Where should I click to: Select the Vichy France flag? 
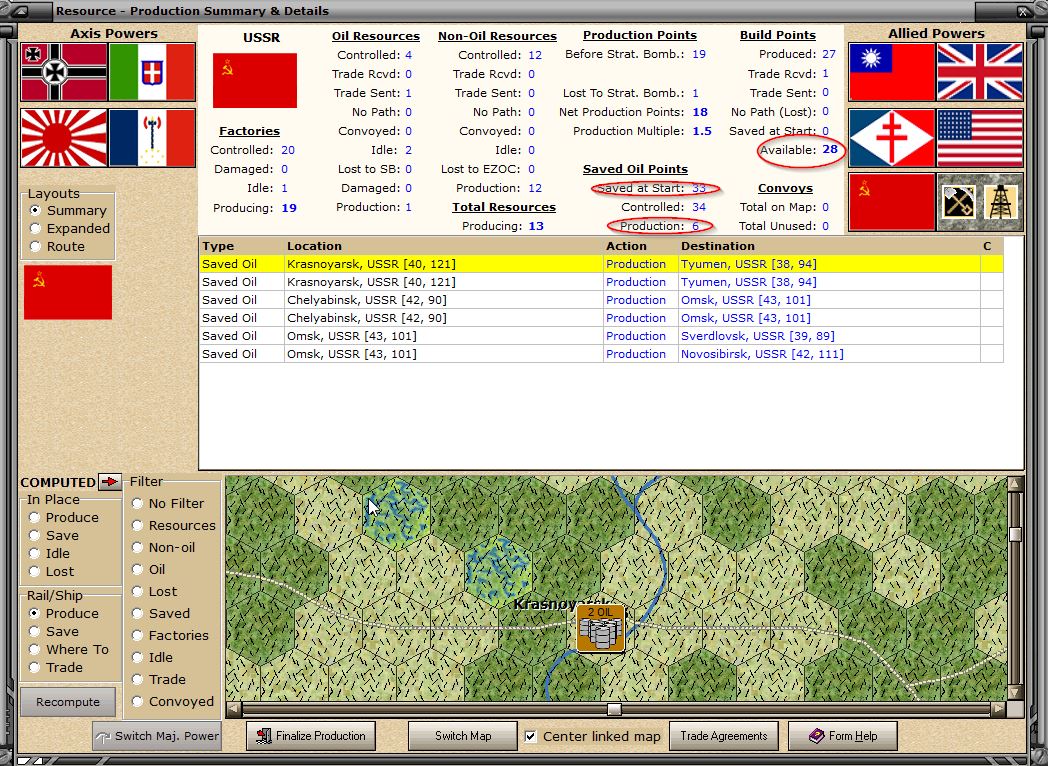[152, 138]
